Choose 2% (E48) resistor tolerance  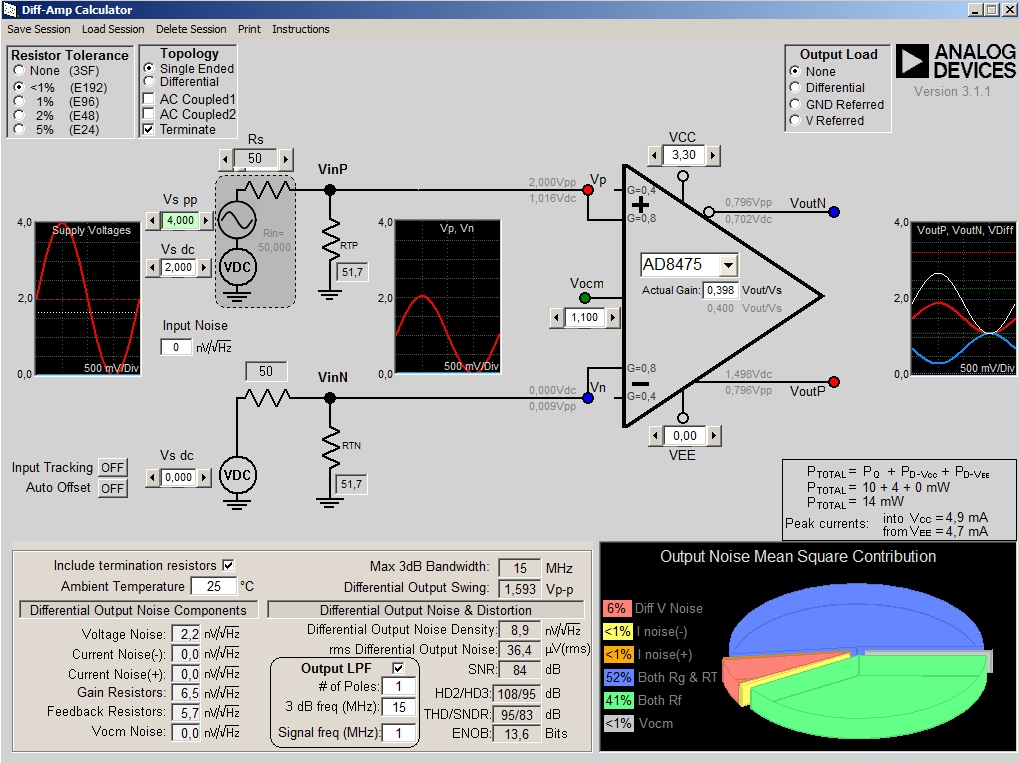coord(19,116)
